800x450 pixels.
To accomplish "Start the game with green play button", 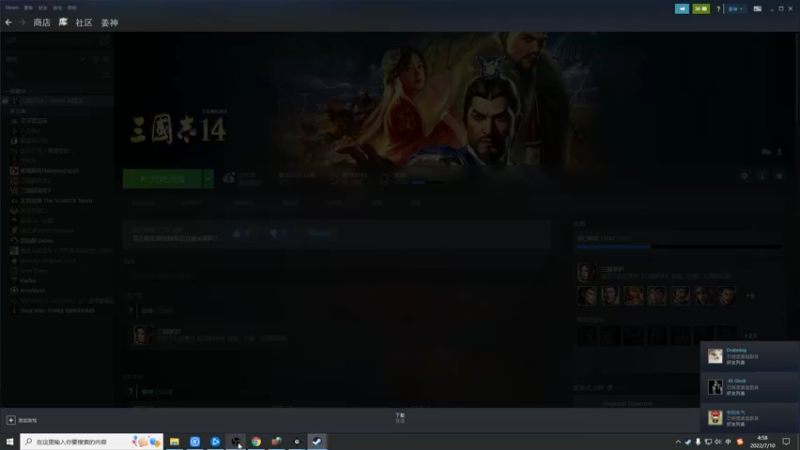I will coord(163,179).
